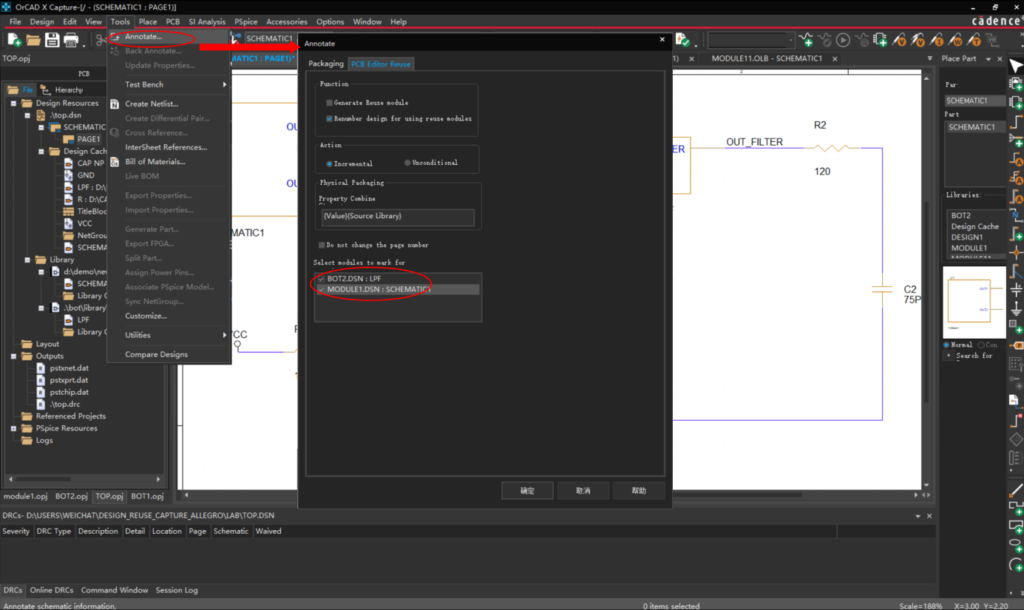Viewport: 1024px width, 610px height.
Task: Click the Save toolbar icon
Action: tap(52, 40)
